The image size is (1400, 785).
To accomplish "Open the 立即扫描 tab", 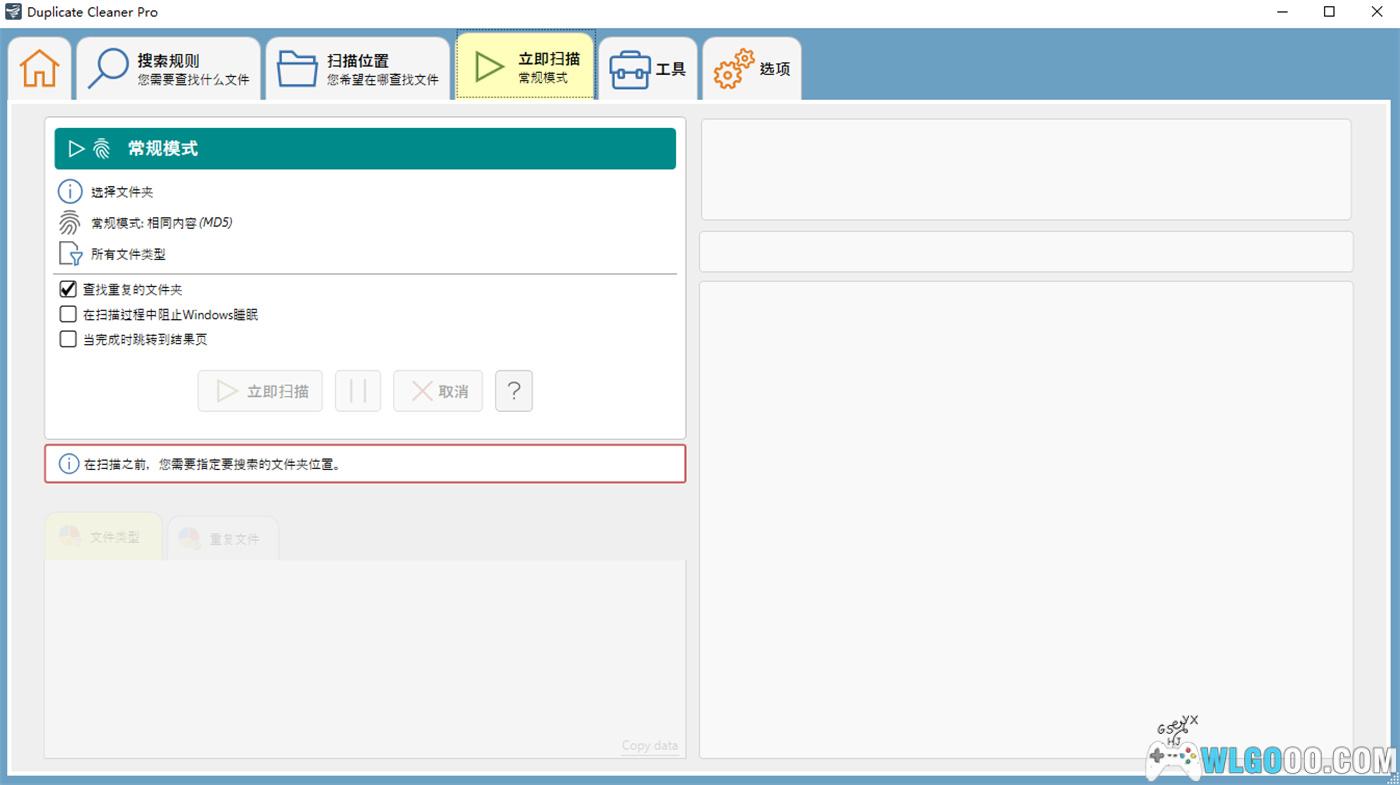I will coord(526,67).
